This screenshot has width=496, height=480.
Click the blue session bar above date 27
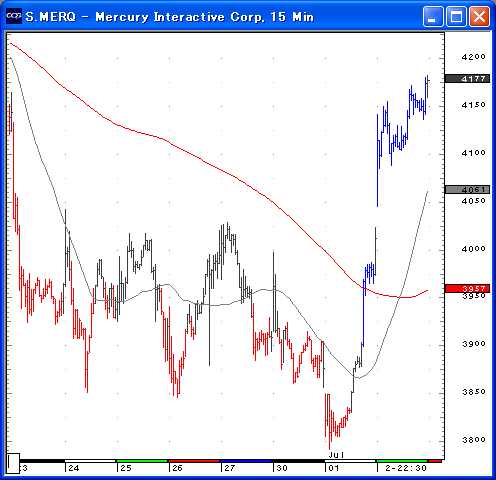coord(246,461)
